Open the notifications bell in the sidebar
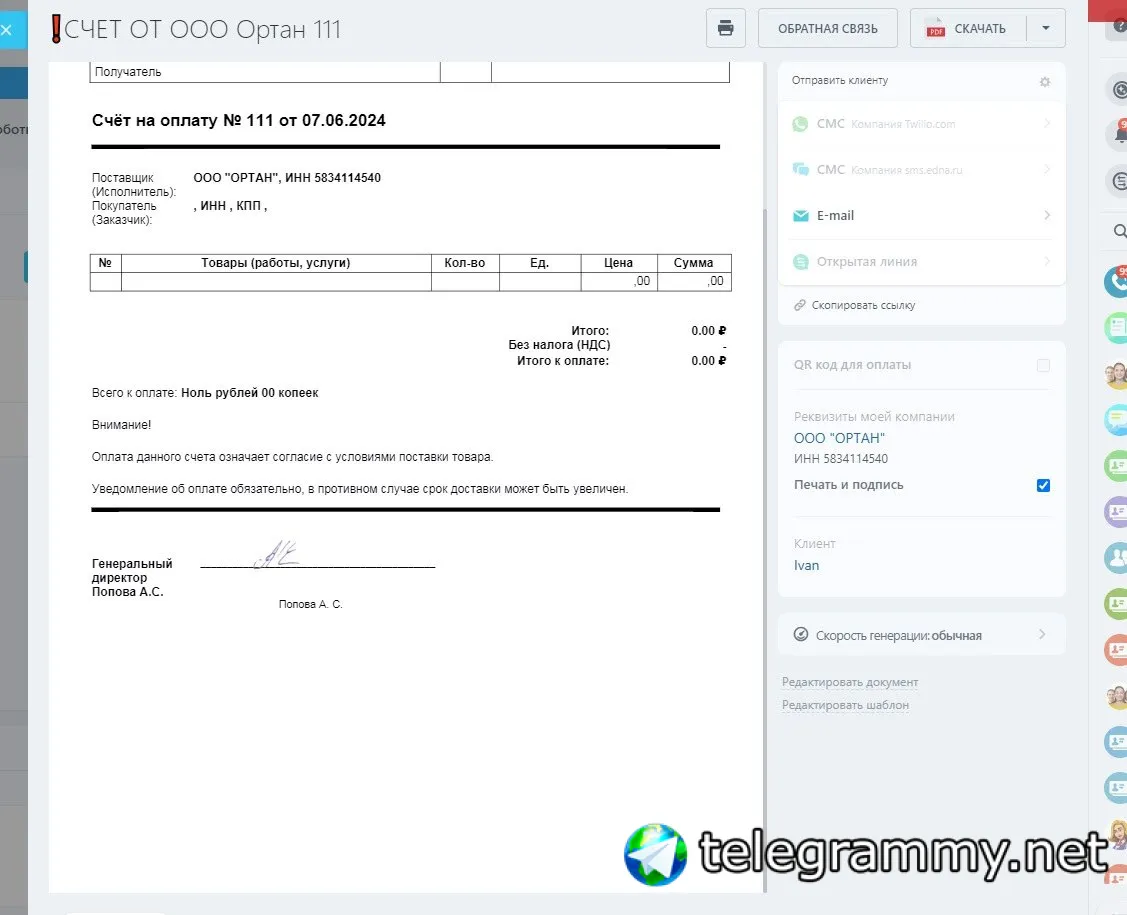This screenshot has width=1127, height=915. coord(1119,134)
